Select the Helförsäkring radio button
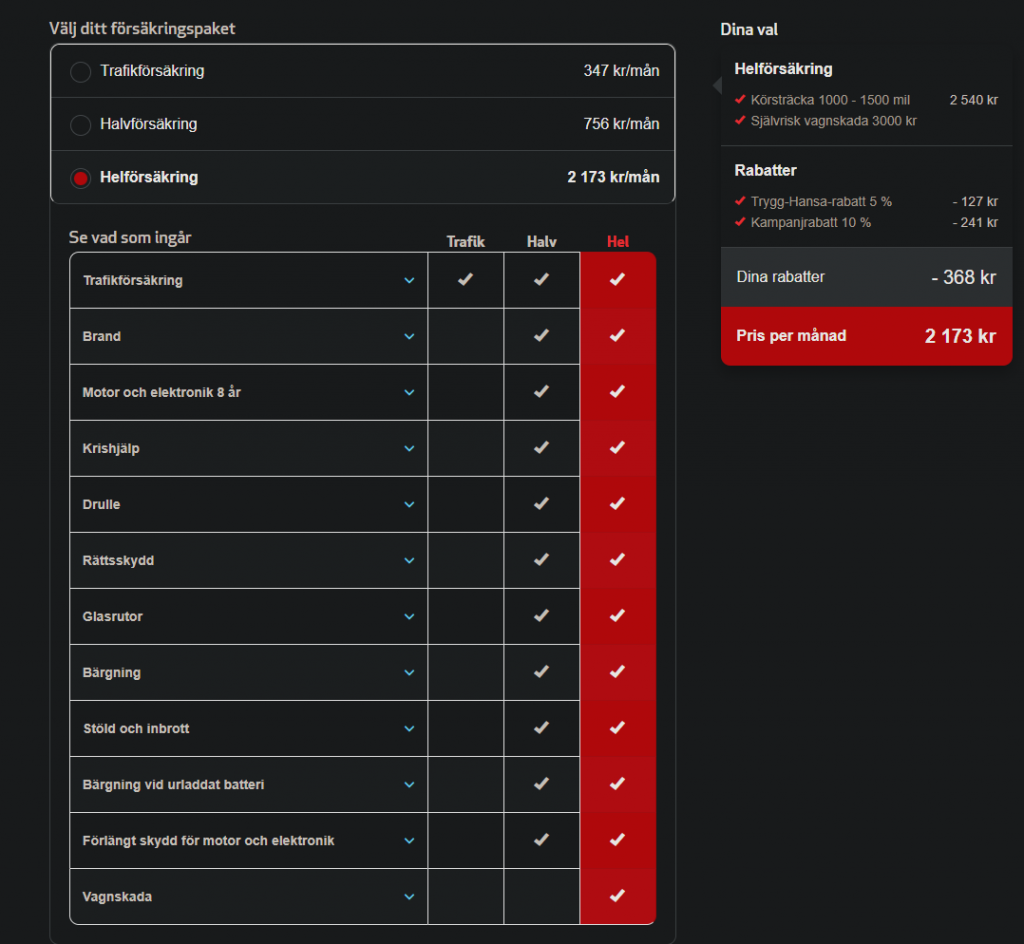Image resolution: width=1024 pixels, height=944 pixels. pyautogui.click(x=80, y=178)
